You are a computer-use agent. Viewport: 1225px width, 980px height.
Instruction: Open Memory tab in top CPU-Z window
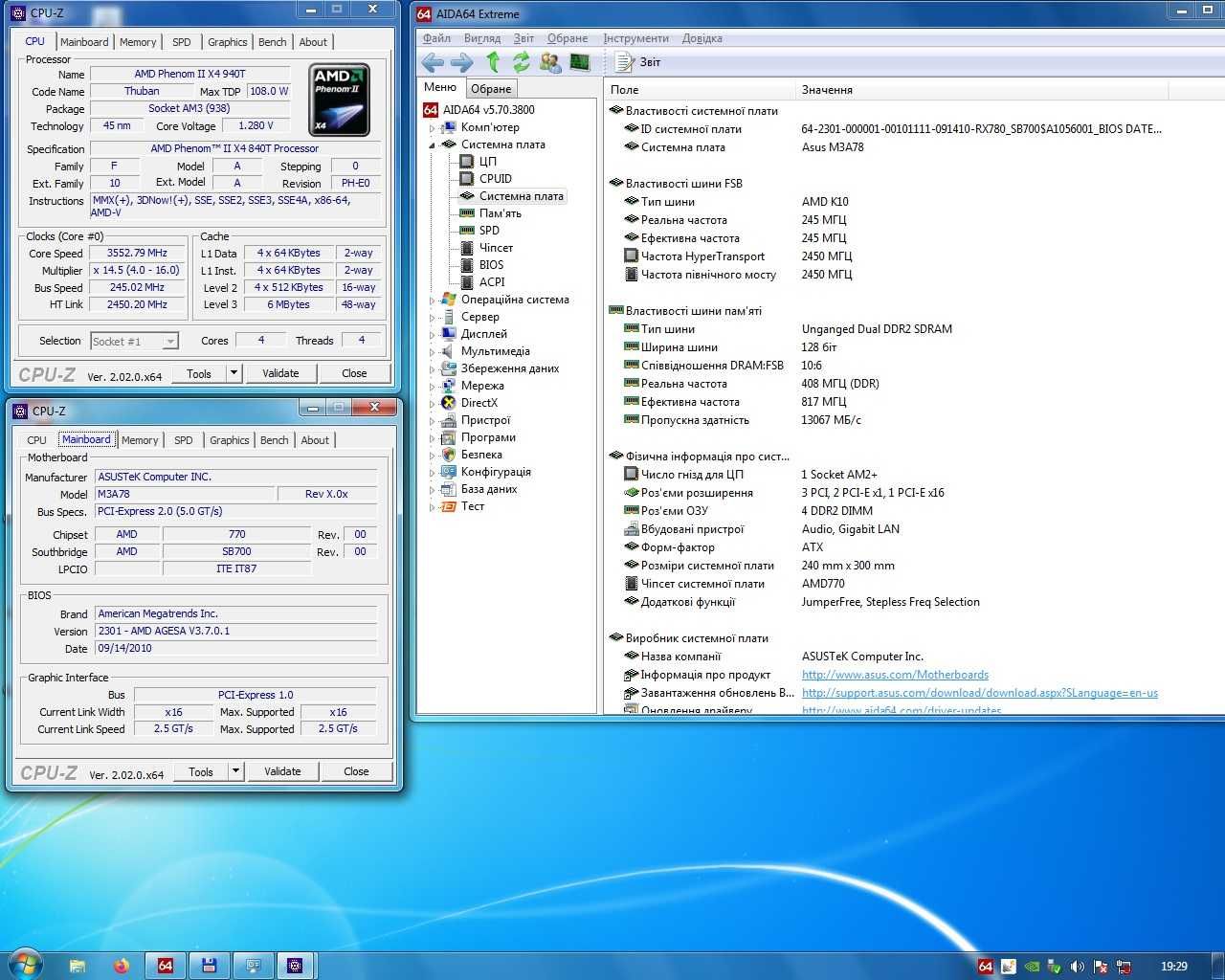(x=138, y=42)
